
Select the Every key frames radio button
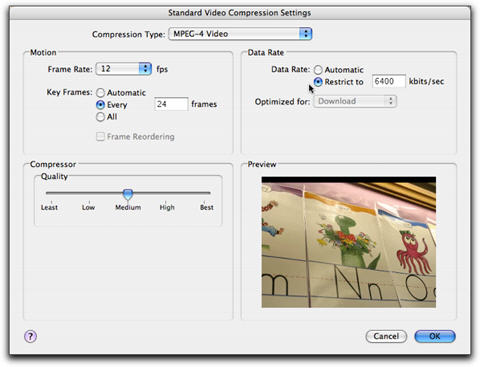[100, 105]
